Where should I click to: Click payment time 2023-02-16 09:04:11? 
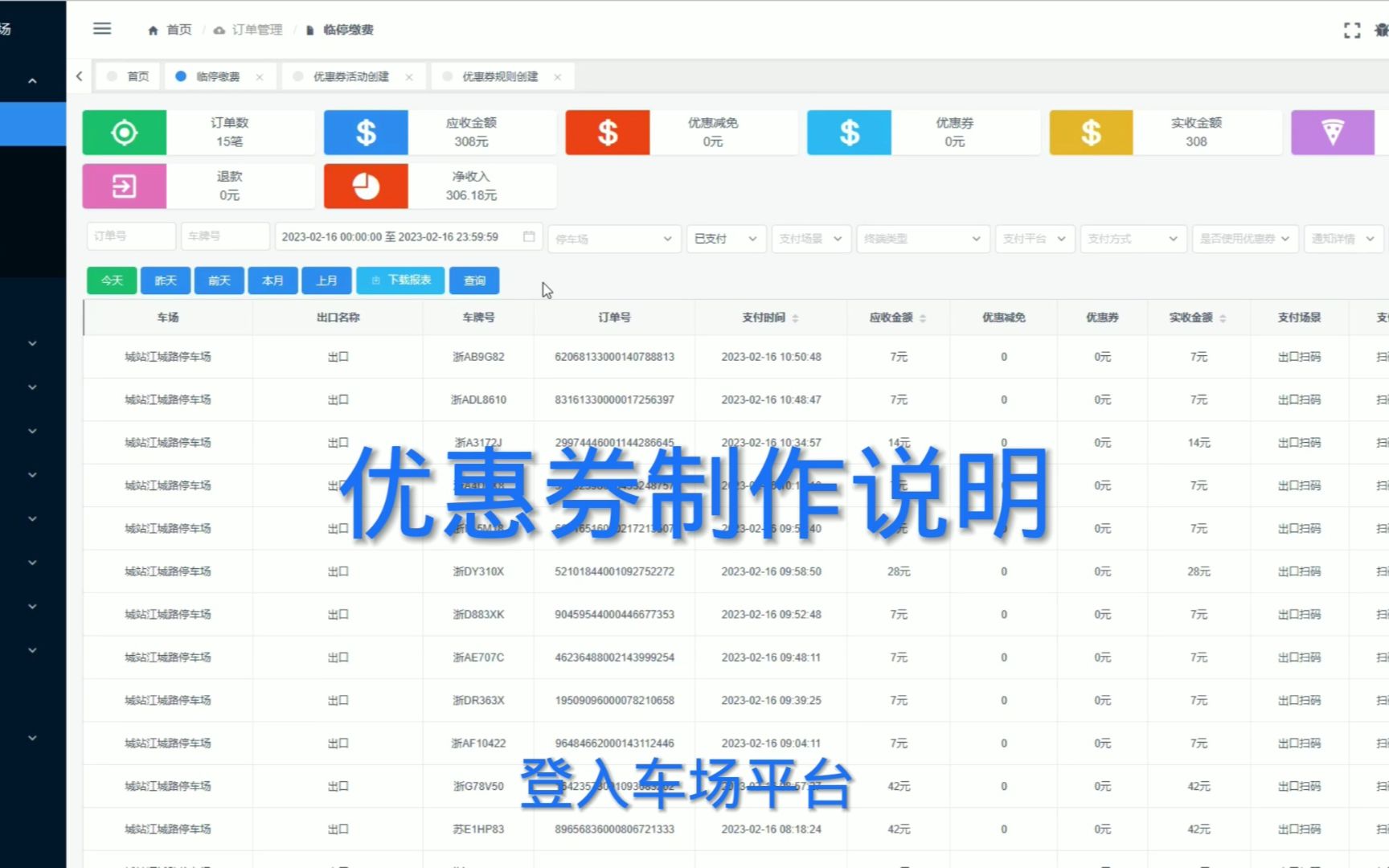(771, 743)
